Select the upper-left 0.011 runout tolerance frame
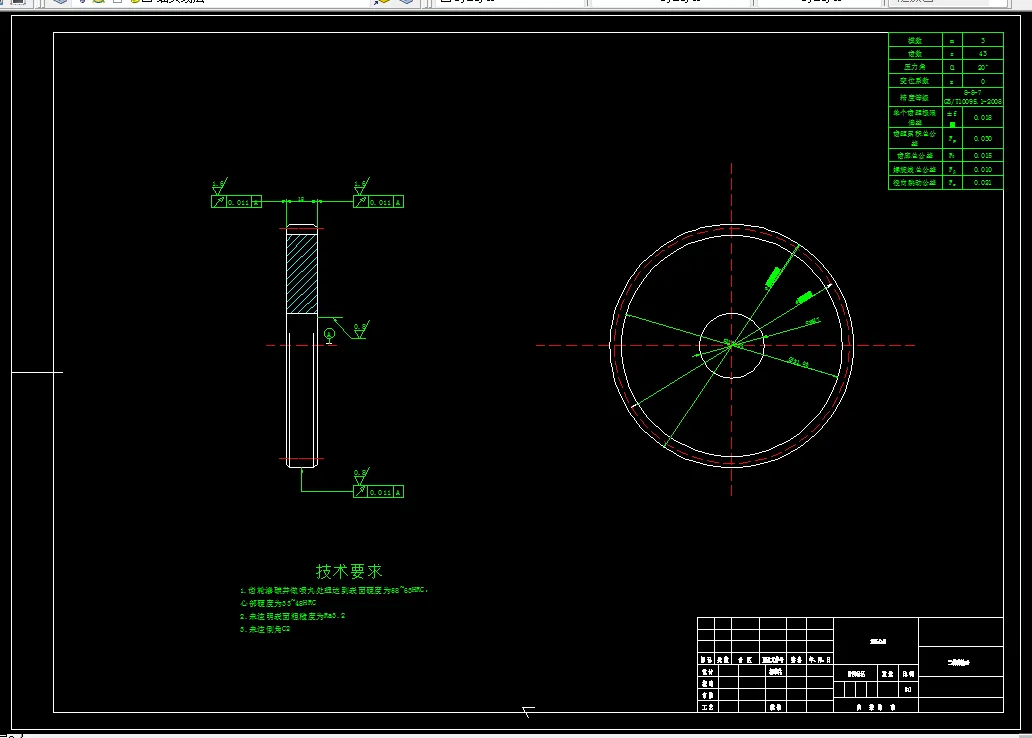This screenshot has height=738, width=1032. coord(236,202)
